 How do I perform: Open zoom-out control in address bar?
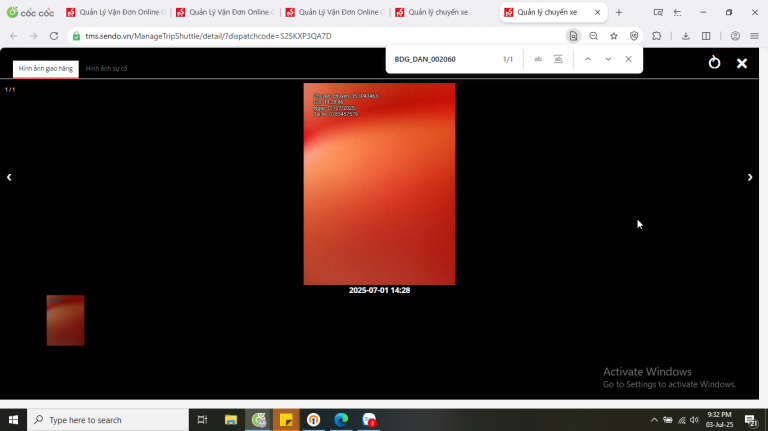pyautogui.click(x=593, y=36)
